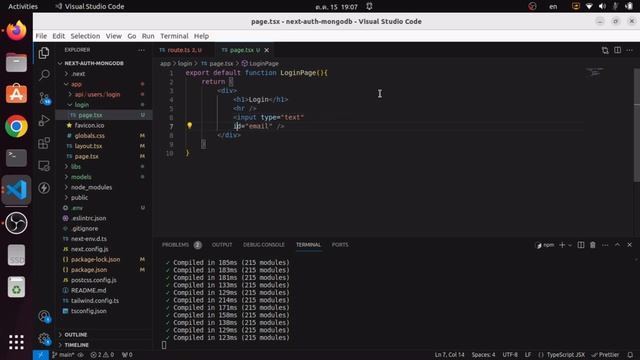Screen dimensions: 640x360
Task: Open the File menu
Action: click(x=41, y=36)
